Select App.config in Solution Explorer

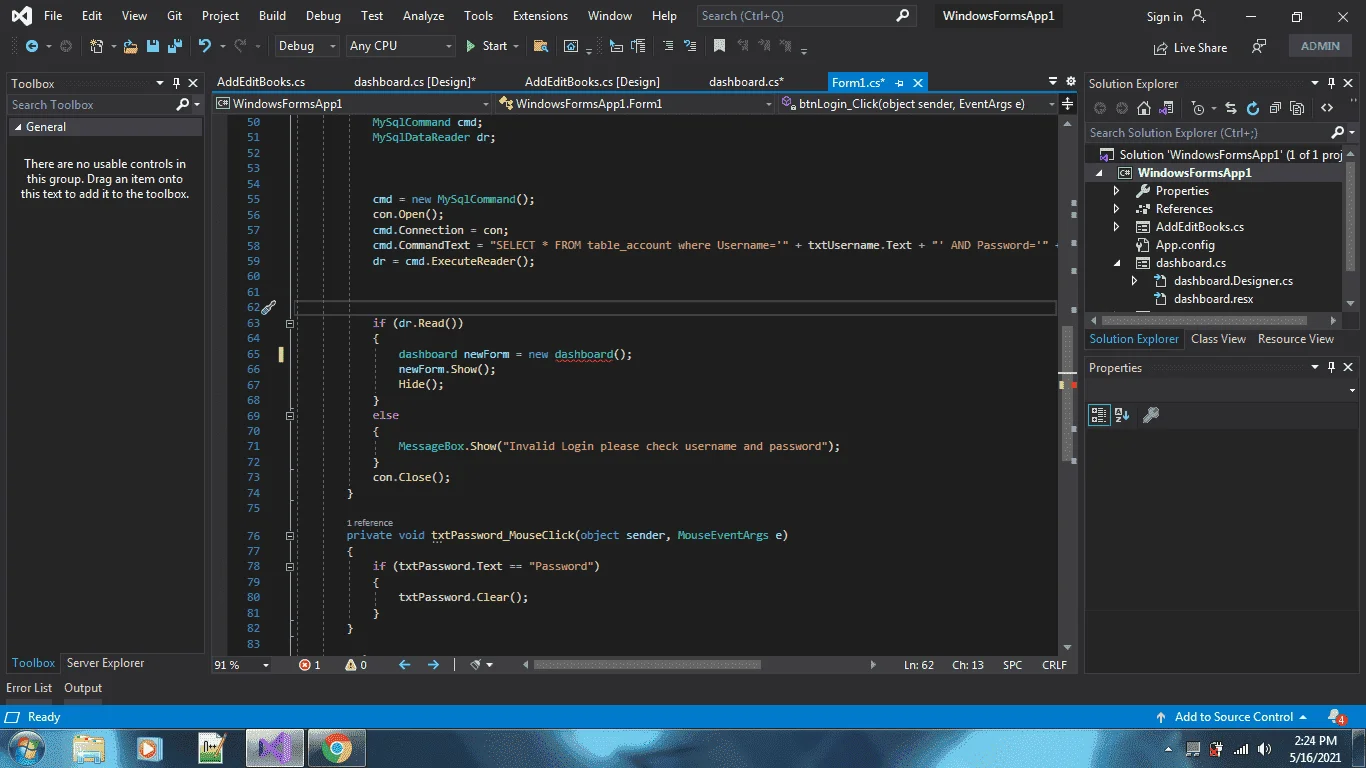coord(1185,245)
